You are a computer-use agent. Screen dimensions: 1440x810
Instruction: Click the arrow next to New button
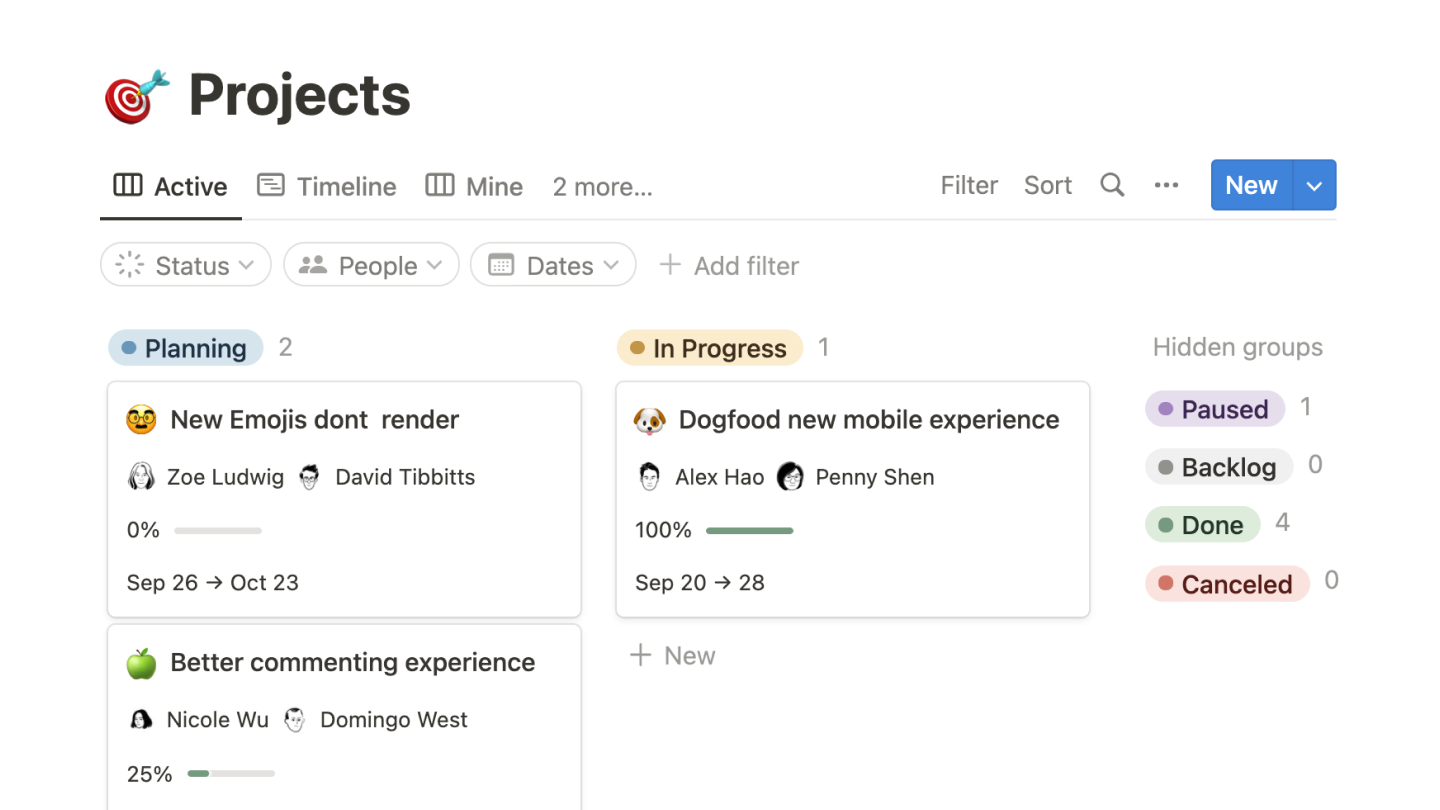(x=1315, y=186)
